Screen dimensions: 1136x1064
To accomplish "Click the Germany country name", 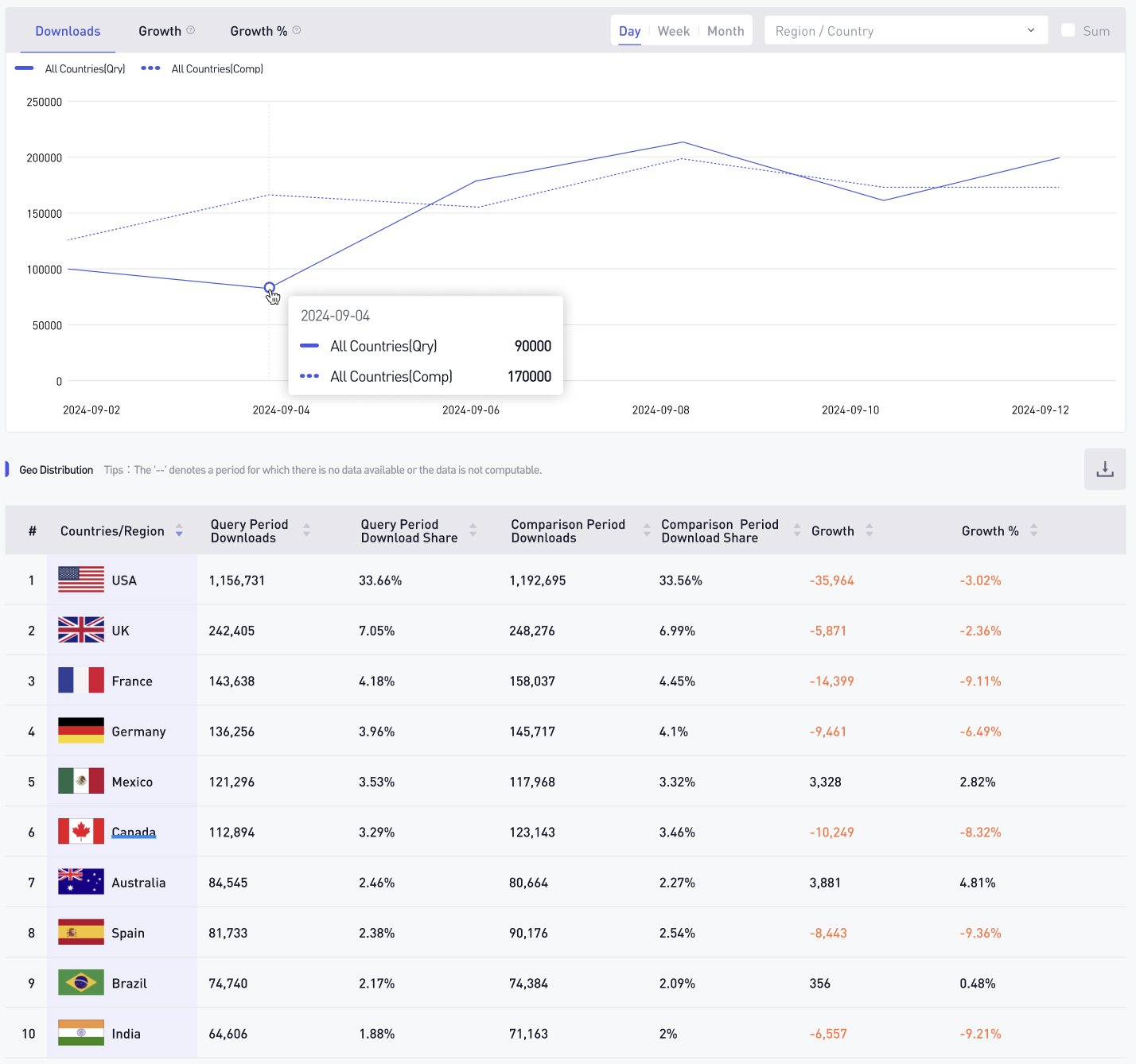I will click(138, 732).
